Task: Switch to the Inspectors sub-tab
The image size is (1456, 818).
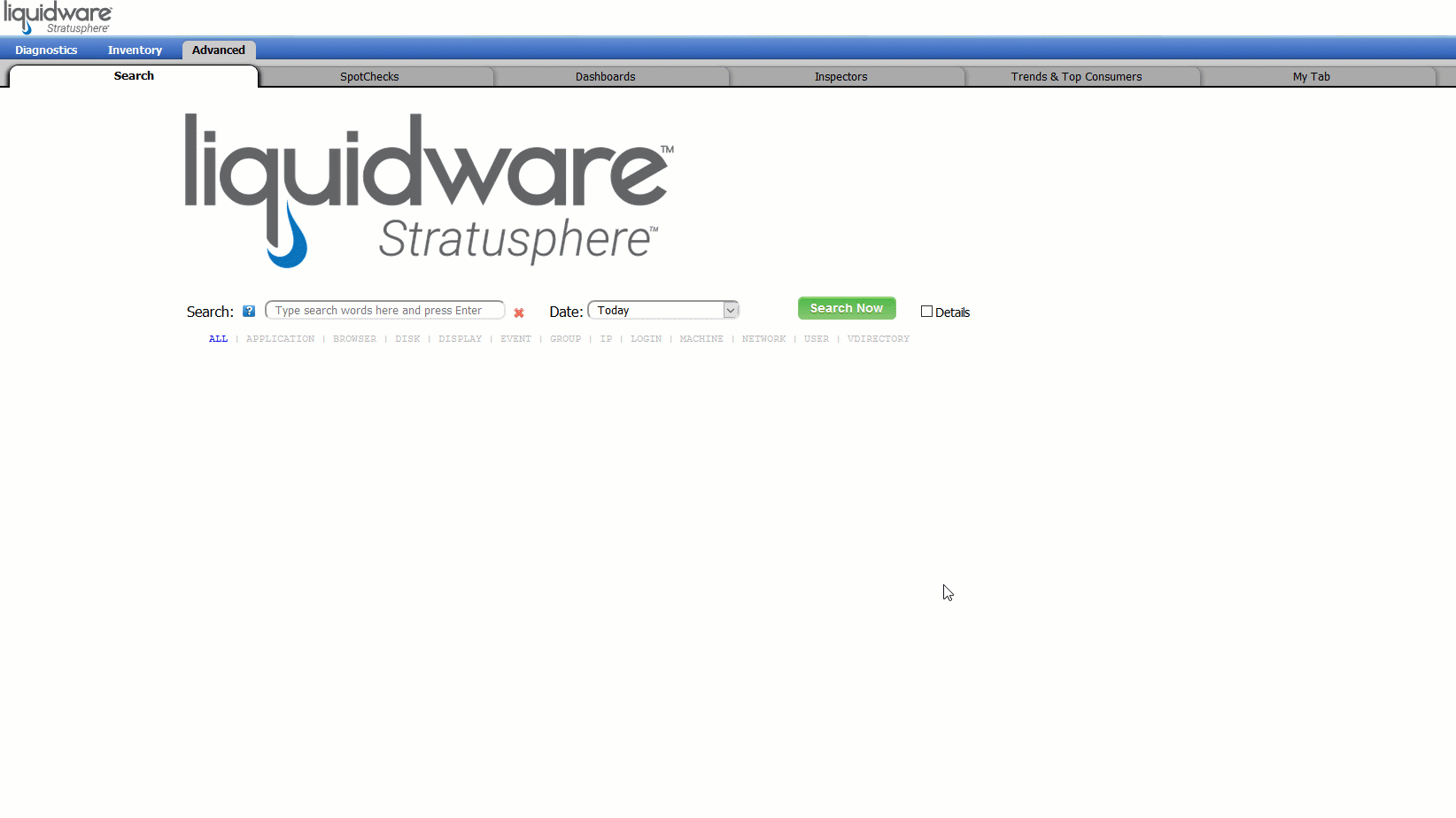Action: 841,77
